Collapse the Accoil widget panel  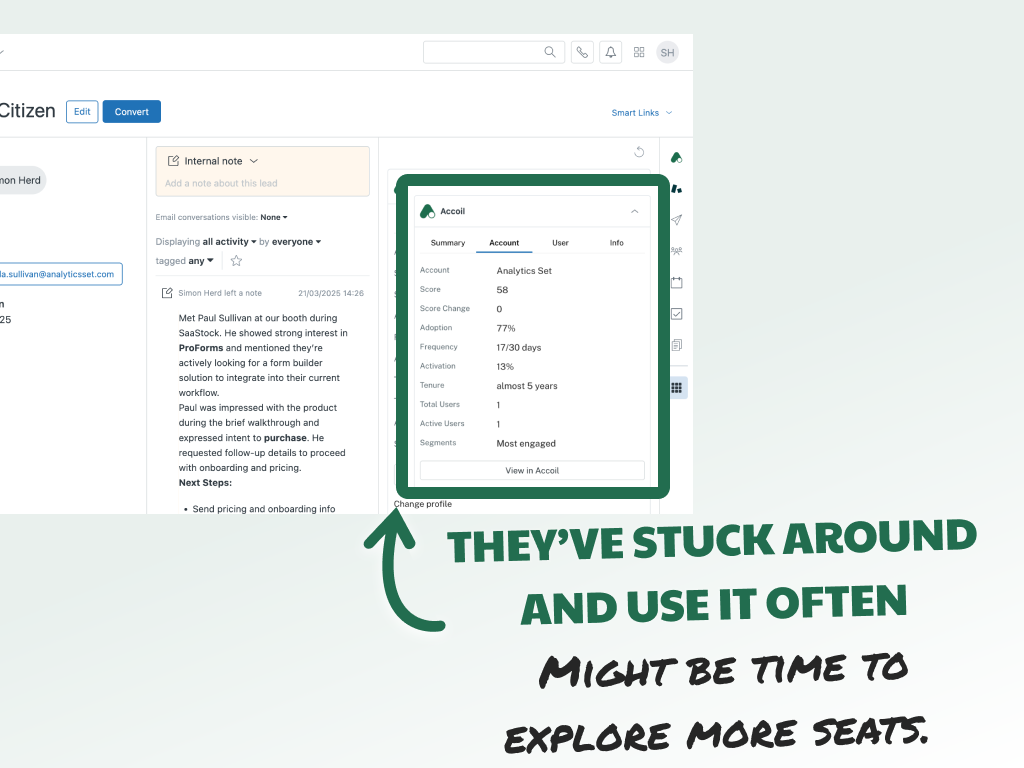pyautogui.click(x=634, y=212)
